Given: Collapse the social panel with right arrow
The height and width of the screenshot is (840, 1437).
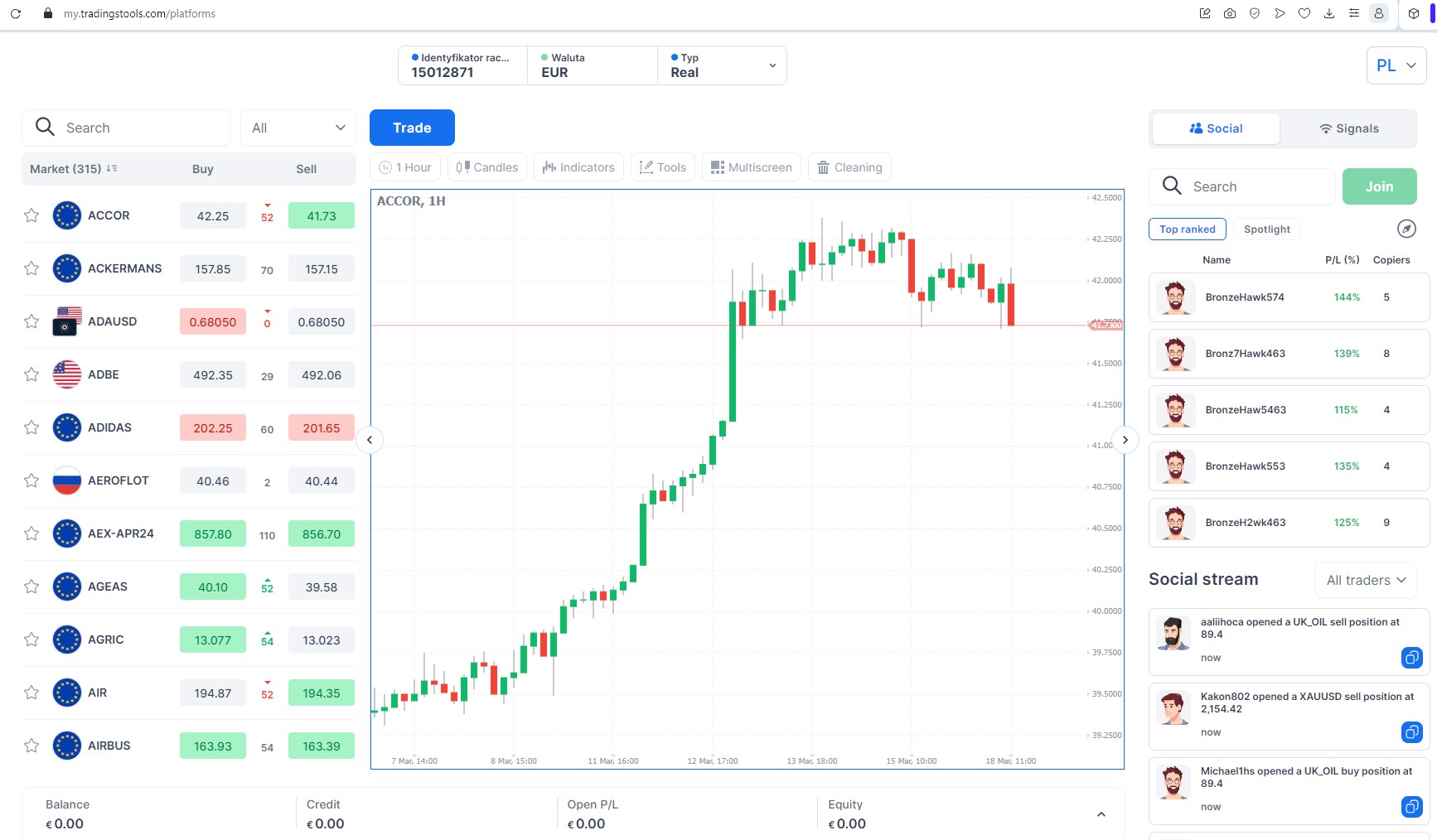Looking at the screenshot, I should tap(1125, 440).
